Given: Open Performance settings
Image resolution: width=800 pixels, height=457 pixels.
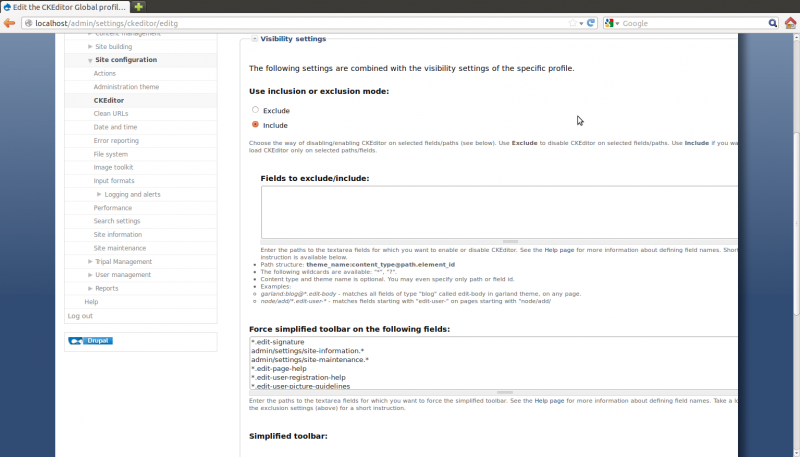Looking at the screenshot, I should (x=113, y=208).
